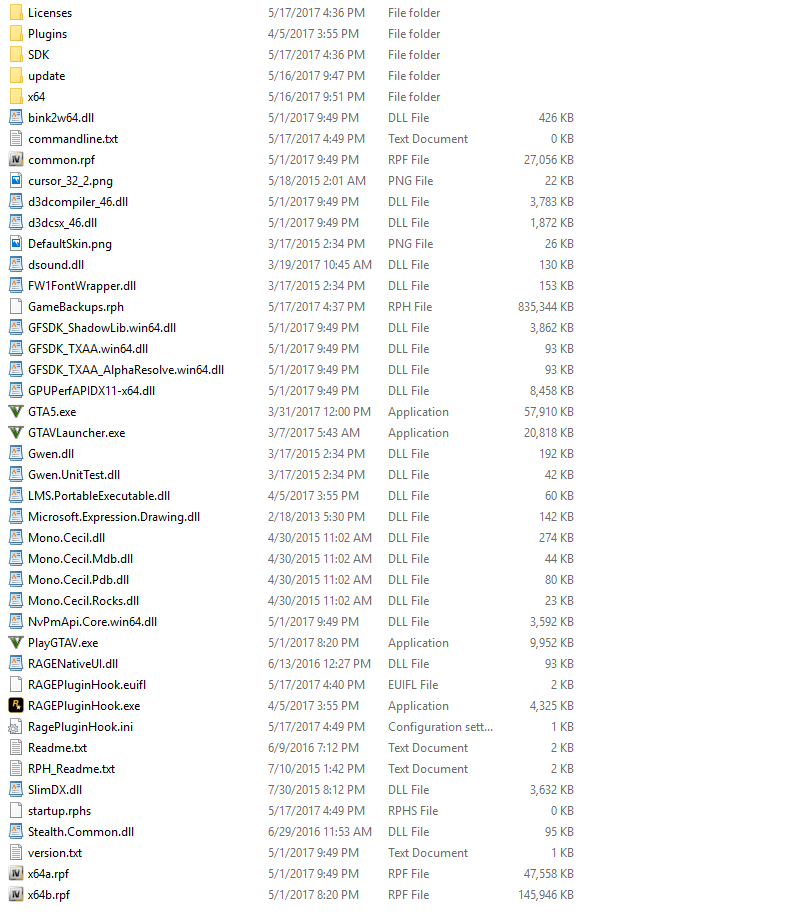Click date 6/9/2016 7:12 PM
Screen dimensions: 808x915
tap(313, 748)
